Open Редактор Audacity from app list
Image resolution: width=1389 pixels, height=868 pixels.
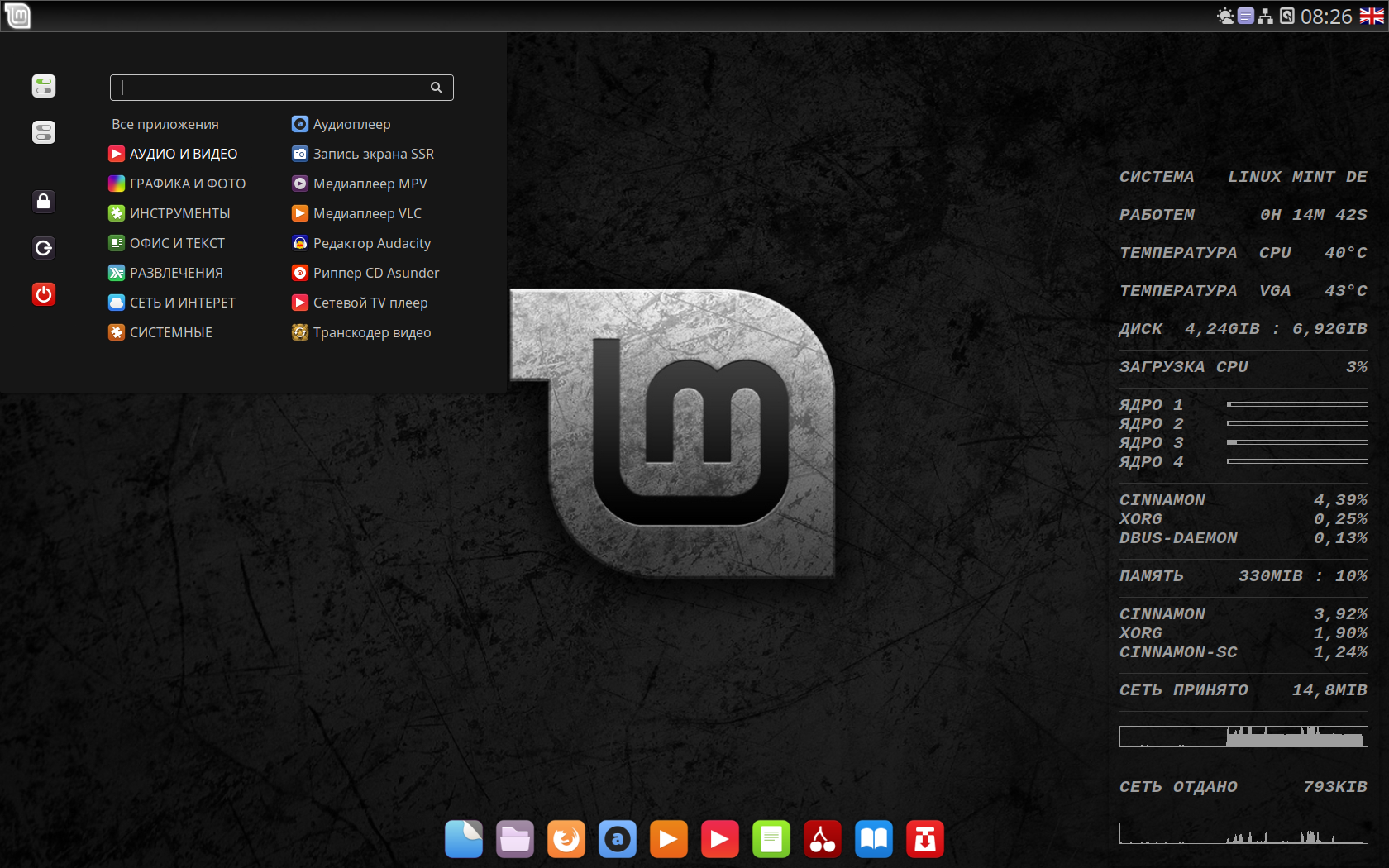pos(371,243)
